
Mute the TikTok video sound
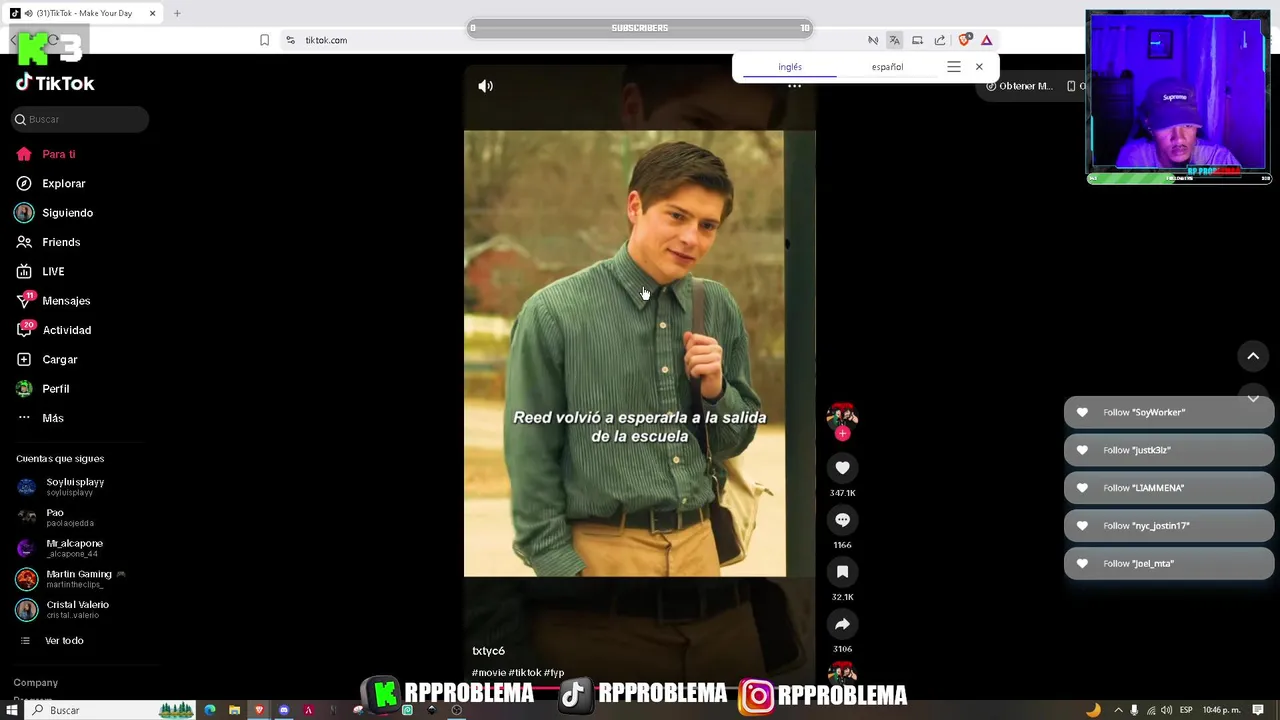click(x=486, y=86)
